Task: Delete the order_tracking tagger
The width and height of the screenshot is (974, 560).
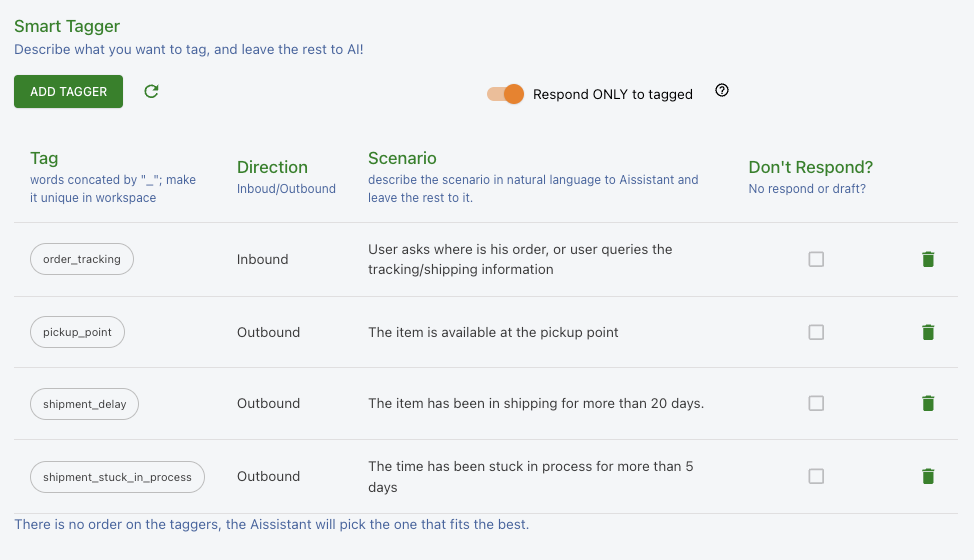Action: coord(928,259)
